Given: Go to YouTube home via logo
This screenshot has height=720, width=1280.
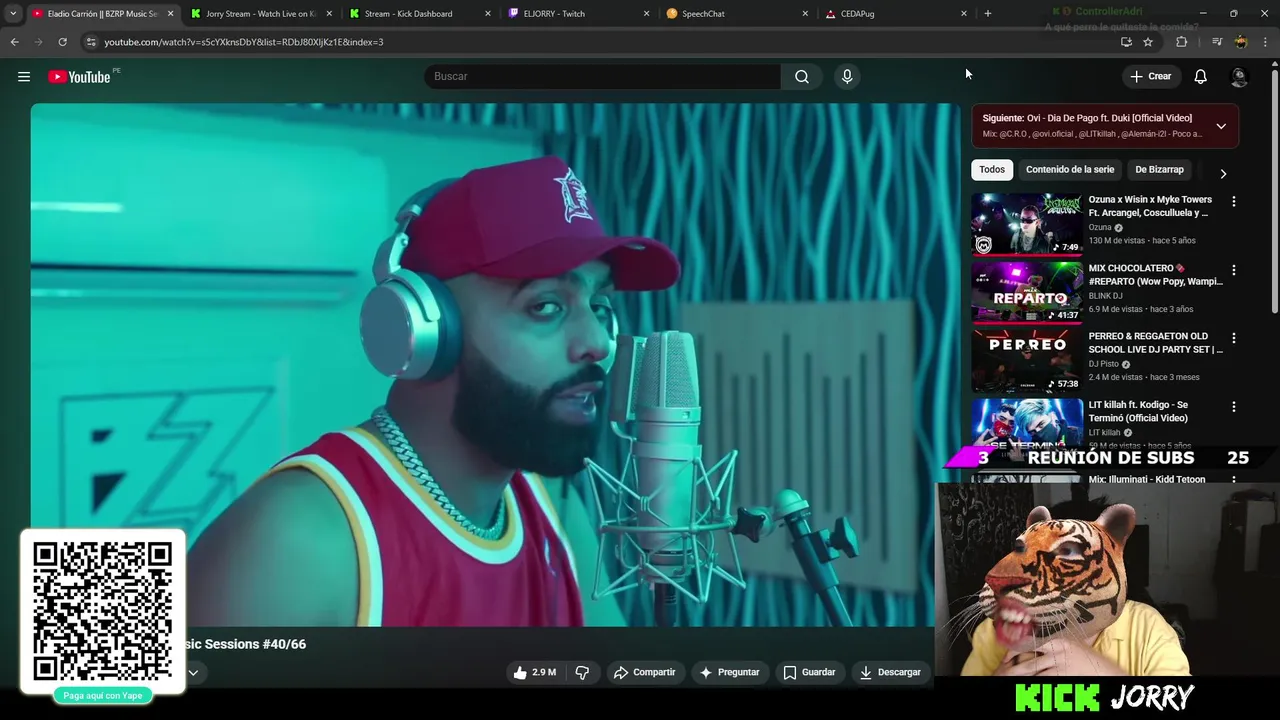Looking at the screenshot, I should (x=79, y=77).
